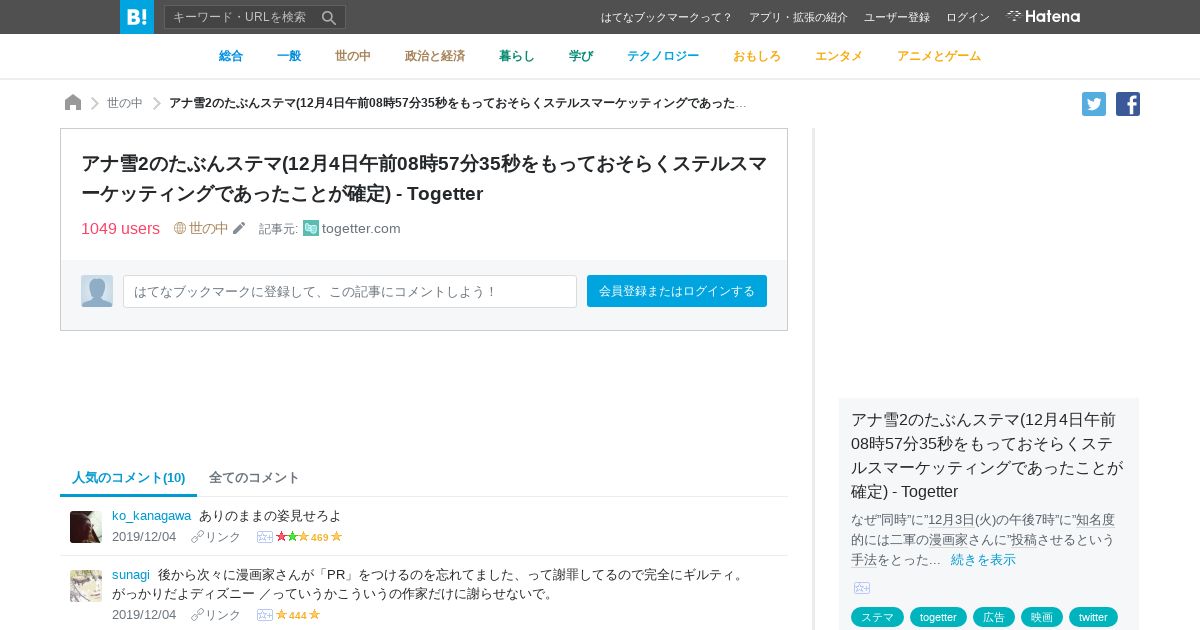Open sidebar article title アナ雪2のたぶんステマ

[x=987, y=455]
